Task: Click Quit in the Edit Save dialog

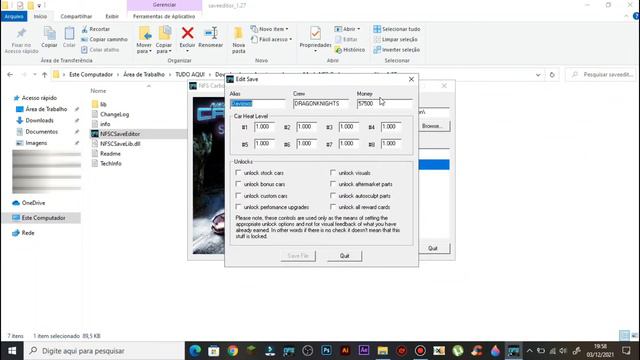Action: click(x=344, y=256)
